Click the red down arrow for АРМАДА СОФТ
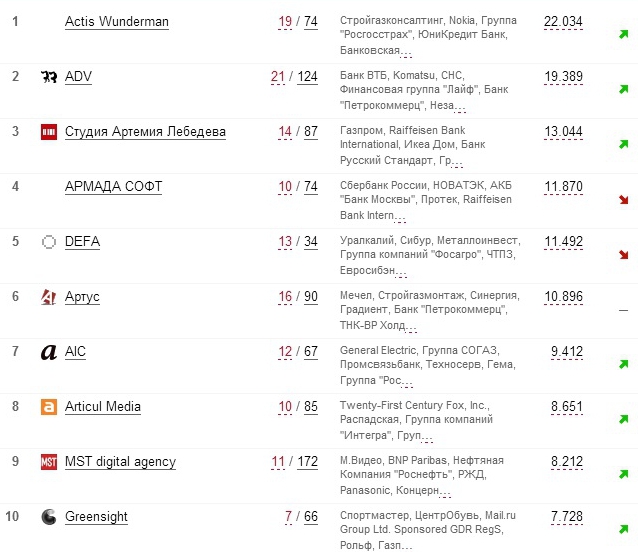The image size is (638, 552). [x=623, y=200]
